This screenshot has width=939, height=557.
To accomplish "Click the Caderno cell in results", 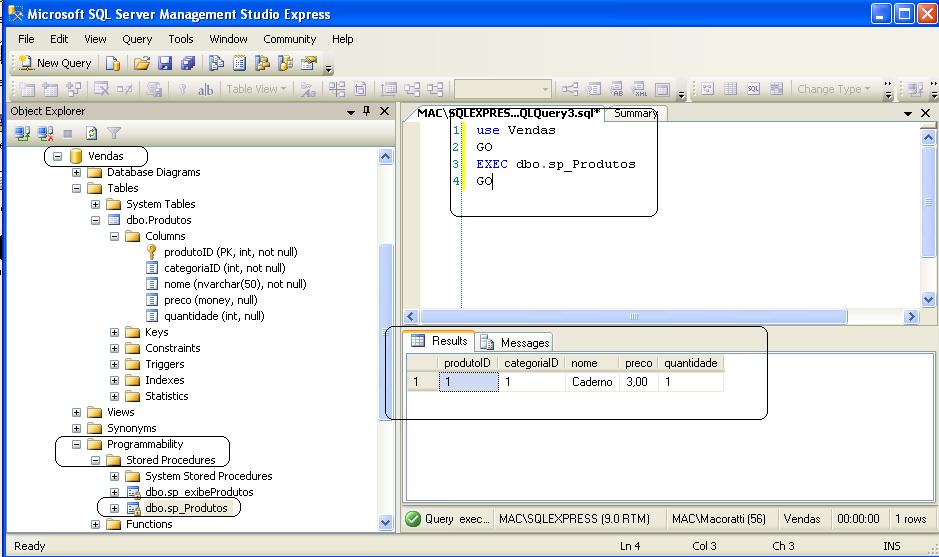I will click(592, 382).
